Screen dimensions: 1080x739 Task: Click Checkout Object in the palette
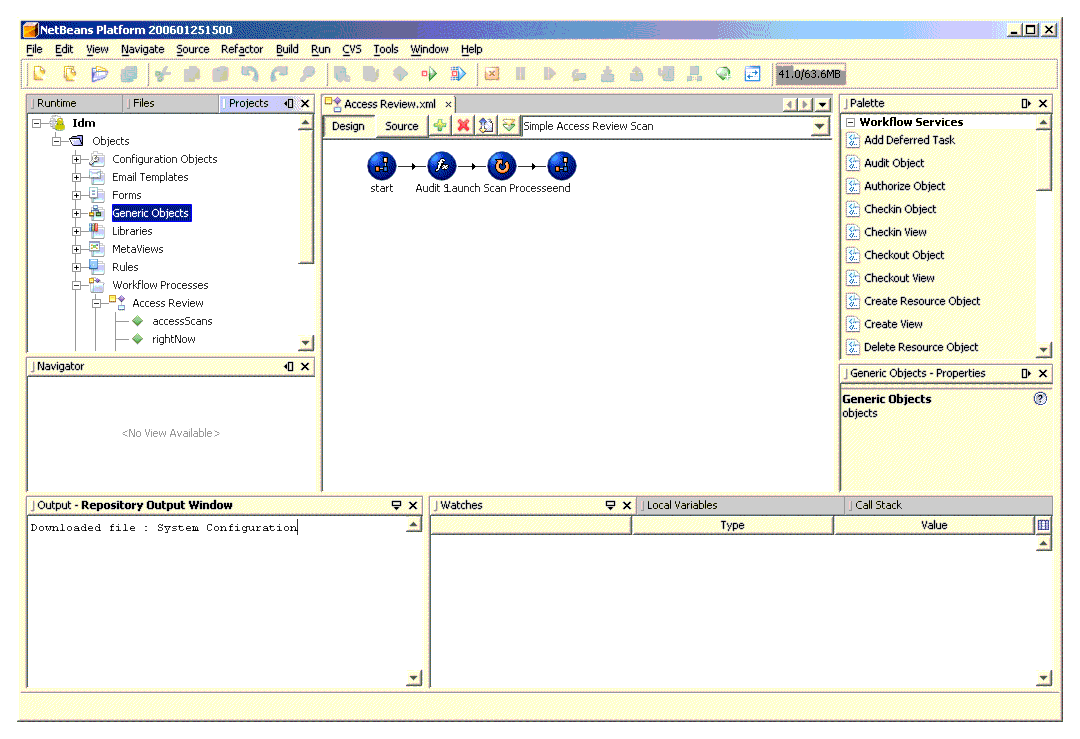(x=904, y=255)
